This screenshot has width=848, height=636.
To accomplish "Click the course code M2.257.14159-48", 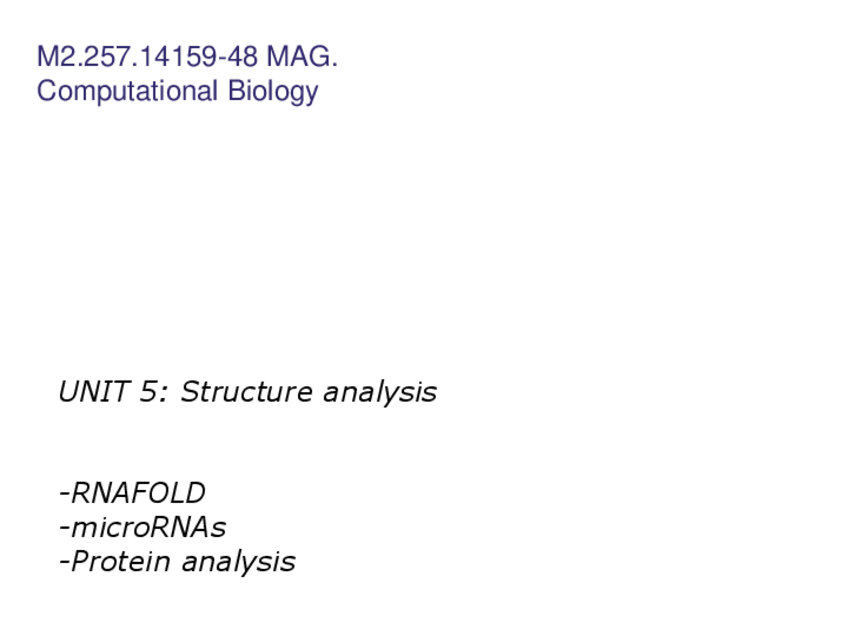I will coord(147,57).
